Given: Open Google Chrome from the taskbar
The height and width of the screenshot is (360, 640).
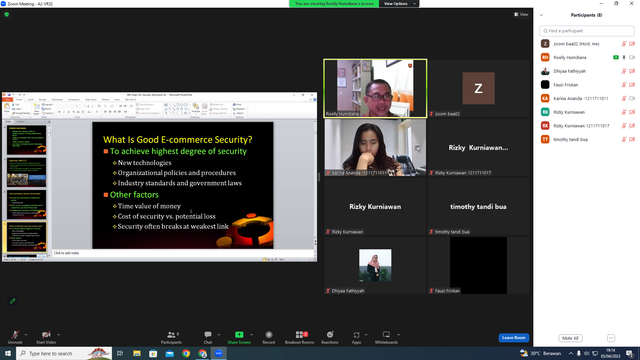Looking at the screenshot, I should (x=186, y=353).
